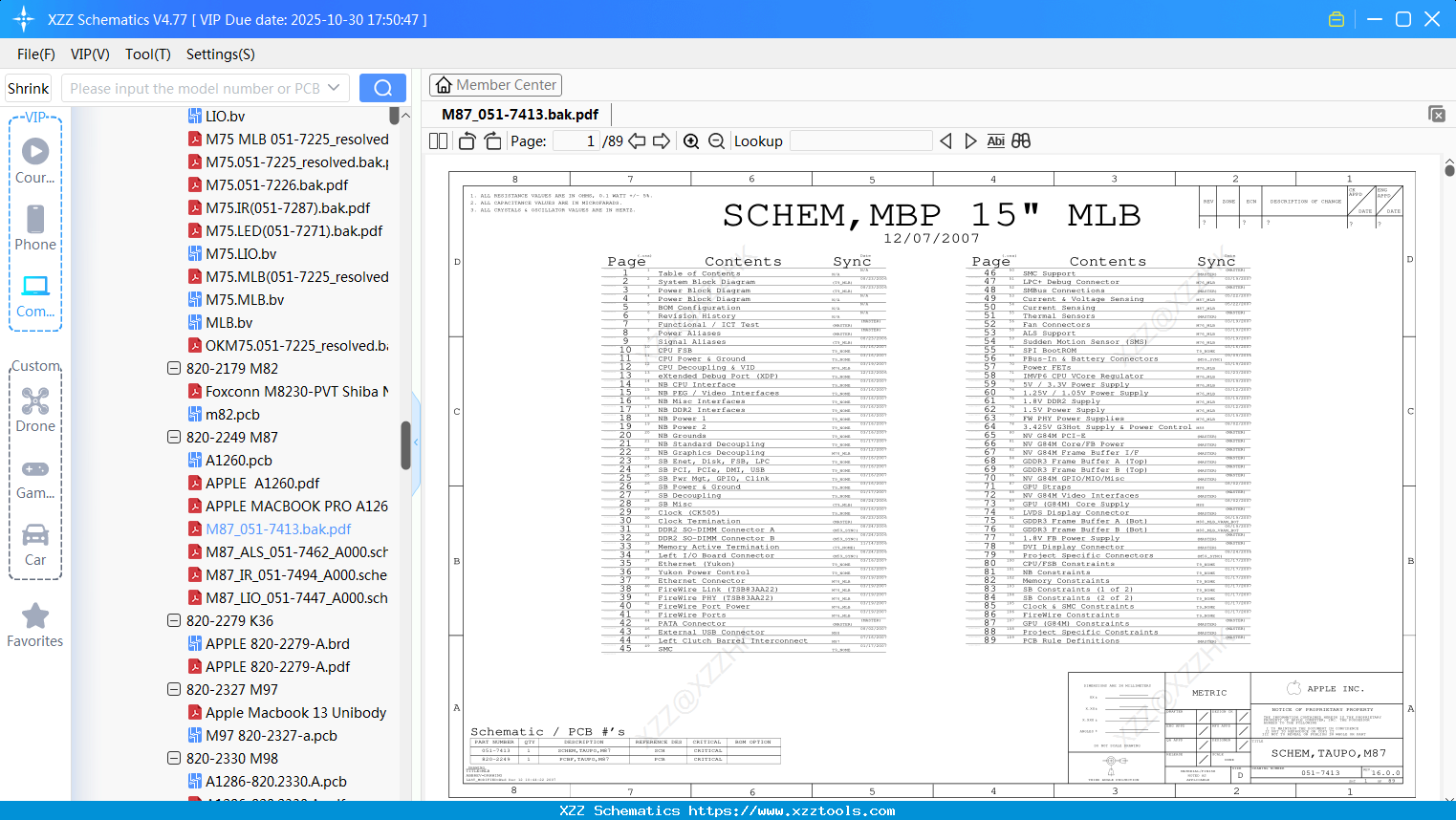
Task: Click the VIP gift icon in title bar
Action: click(1336, 19)
